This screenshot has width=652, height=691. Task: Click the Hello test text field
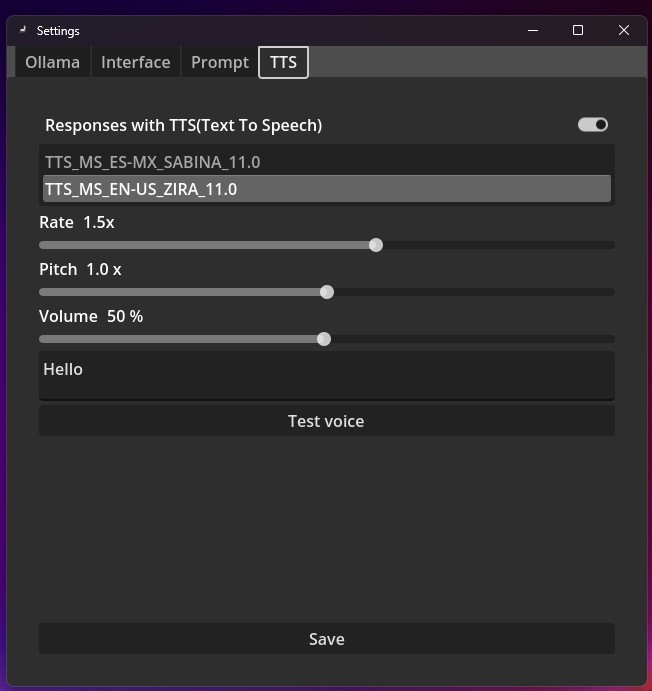pos(326,375)
